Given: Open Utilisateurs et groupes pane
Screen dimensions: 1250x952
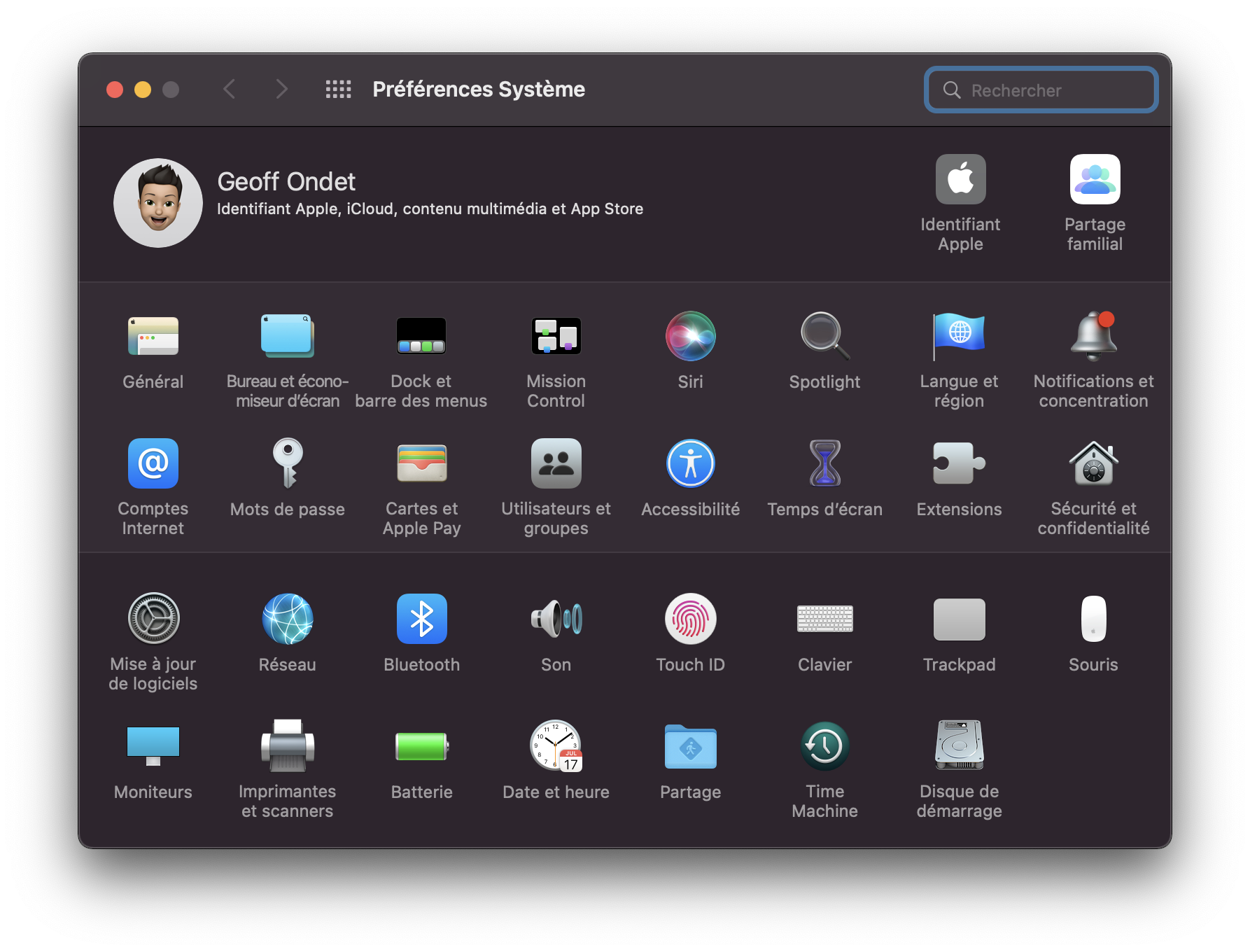Looking at the screenshot, I should tap(556, 463).
